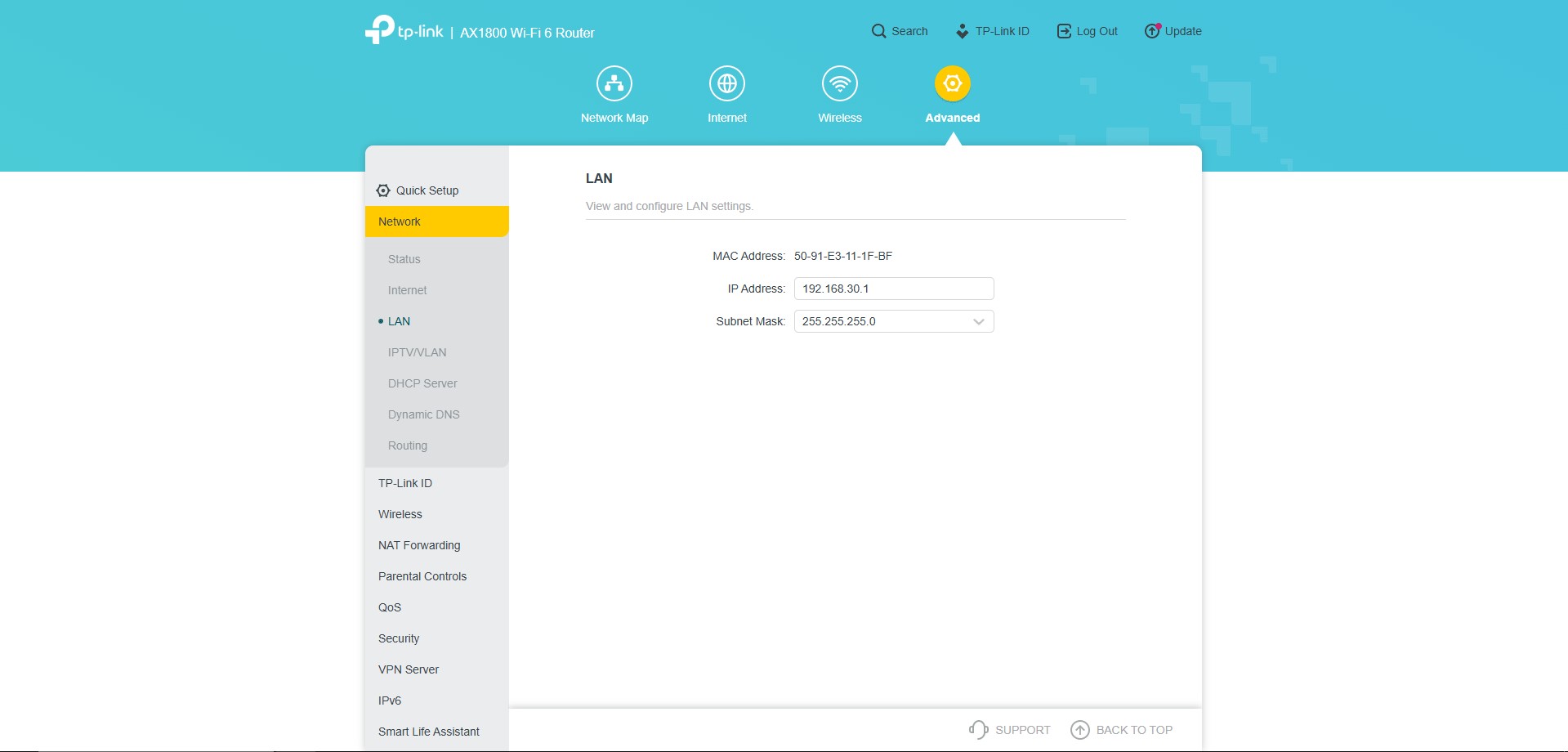
Task: Click 'View and configure LAN settings' text
Action: tap(669, 206)
